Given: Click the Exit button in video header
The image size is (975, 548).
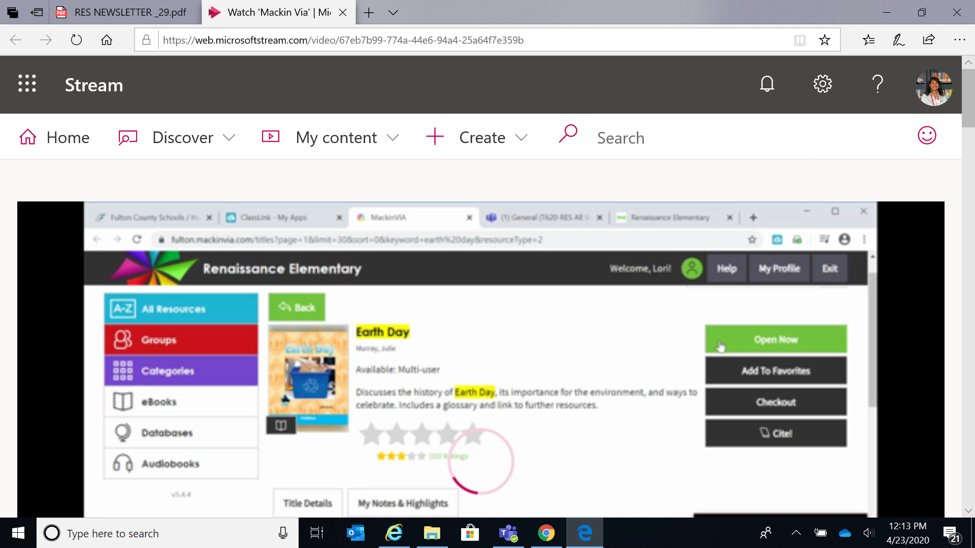Looking at the screenshot, I should click(829, 269).
